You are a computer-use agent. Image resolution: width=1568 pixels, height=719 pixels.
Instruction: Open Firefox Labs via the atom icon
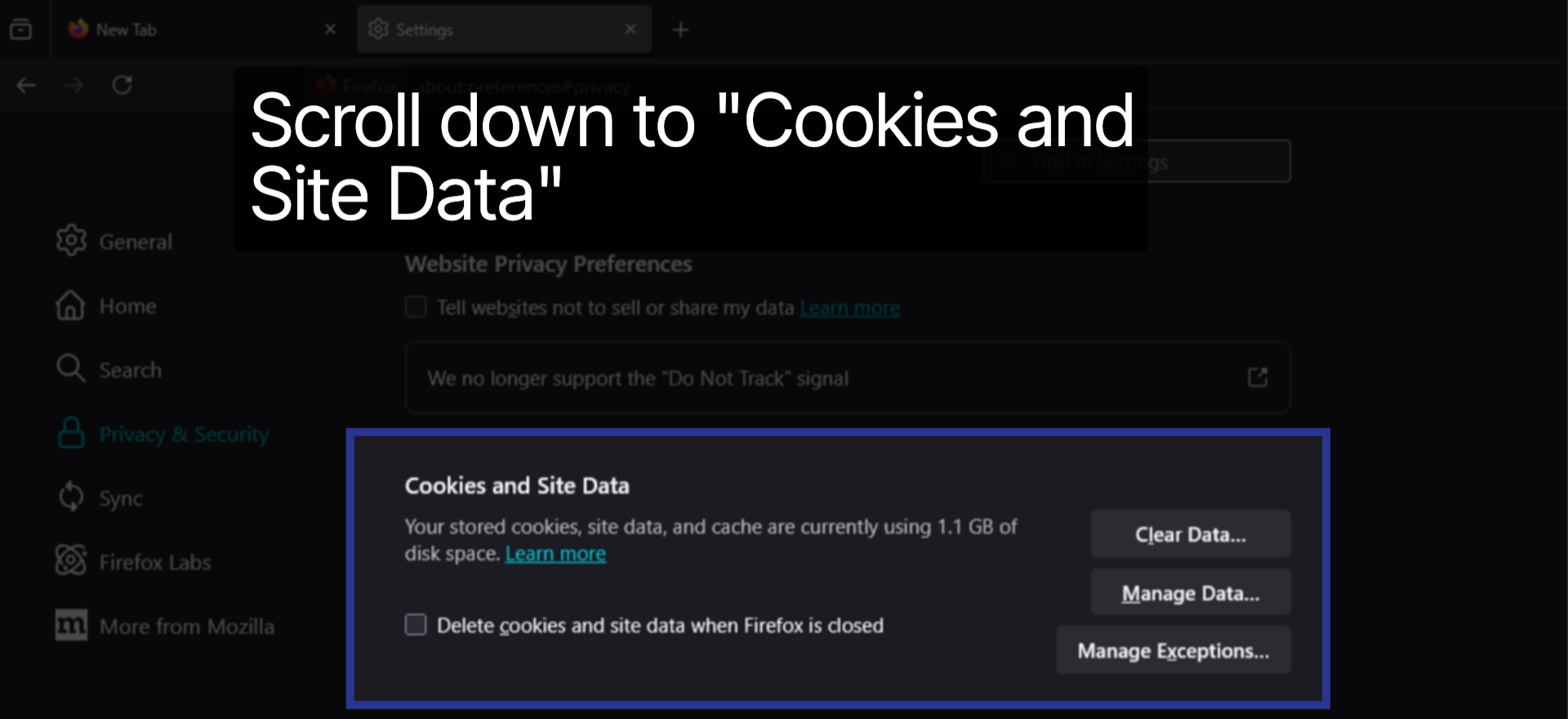71,561
